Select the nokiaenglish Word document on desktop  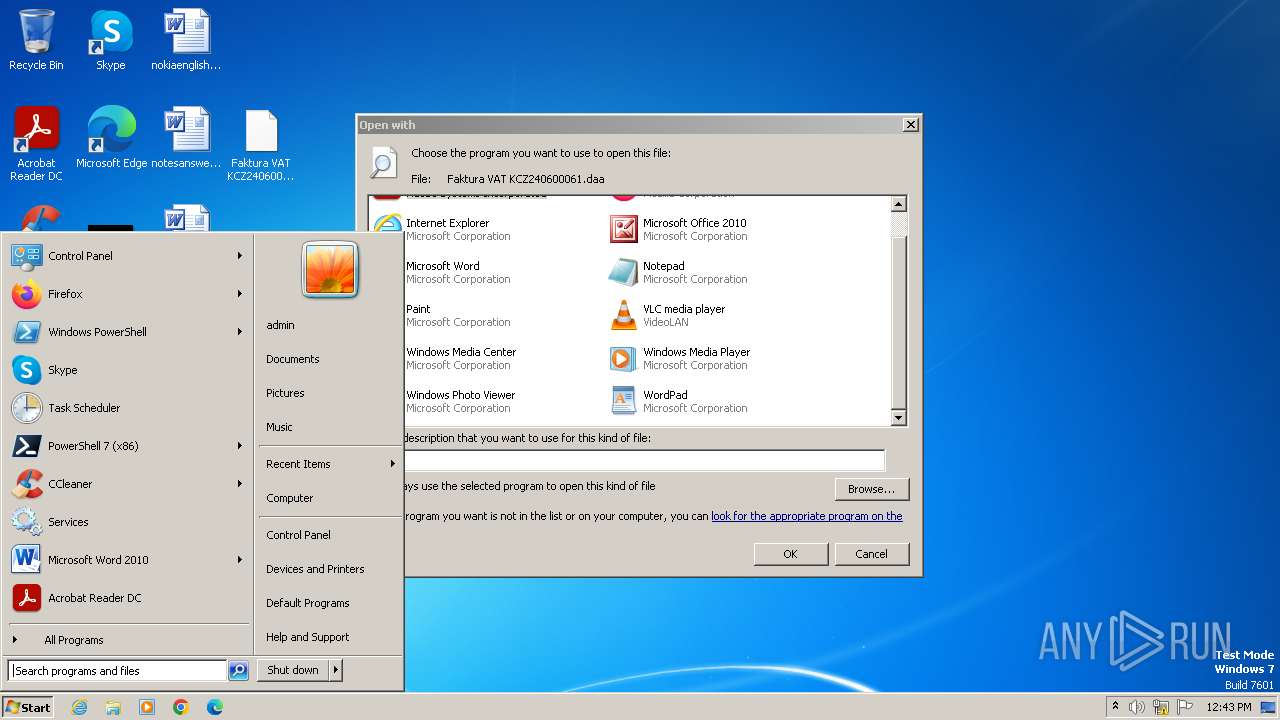(186, 40)
